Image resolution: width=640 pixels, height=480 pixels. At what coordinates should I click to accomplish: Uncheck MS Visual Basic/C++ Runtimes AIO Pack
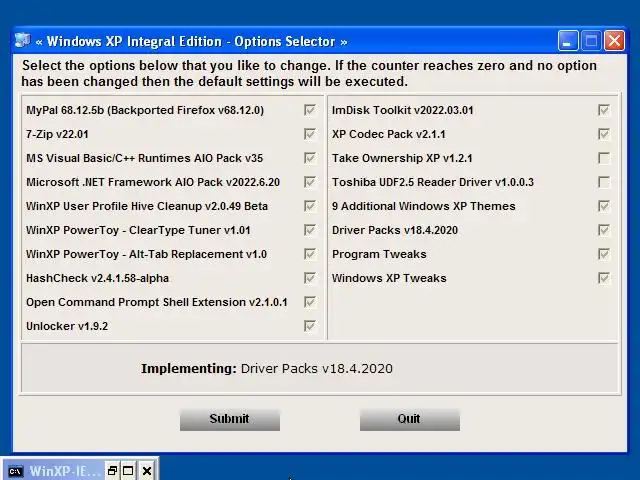coord(309,158)
